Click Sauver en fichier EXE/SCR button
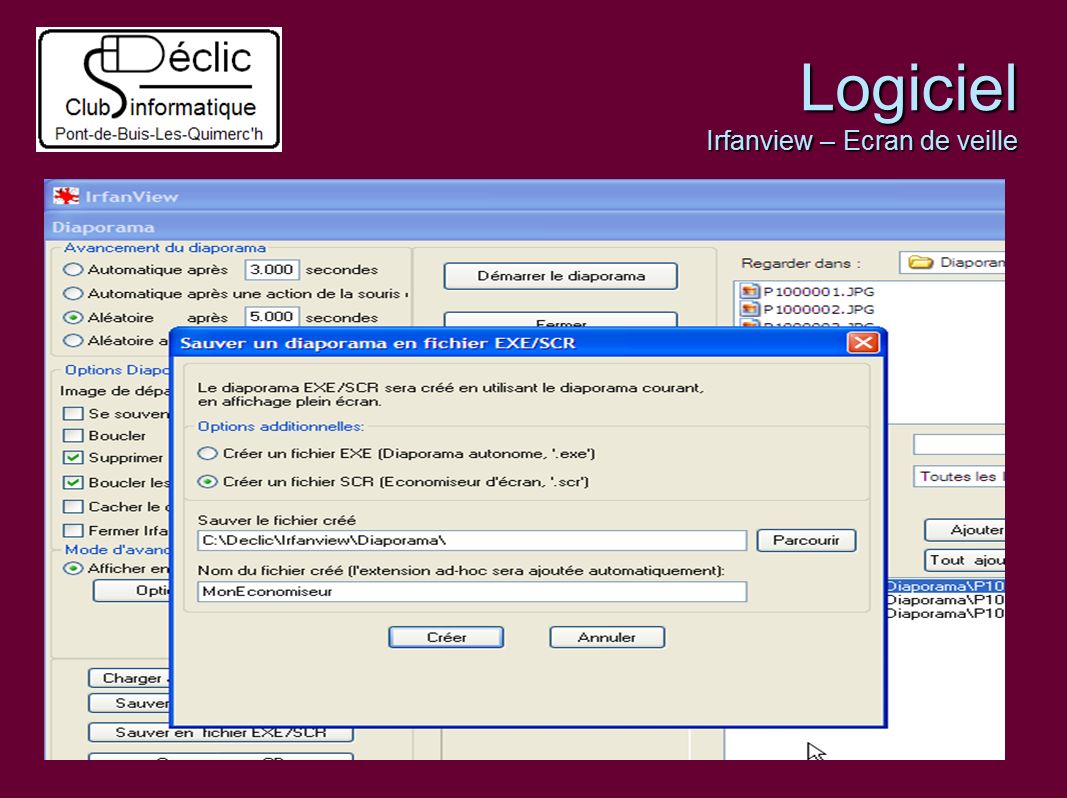1067x798 pixels. (x=220, y=733)
